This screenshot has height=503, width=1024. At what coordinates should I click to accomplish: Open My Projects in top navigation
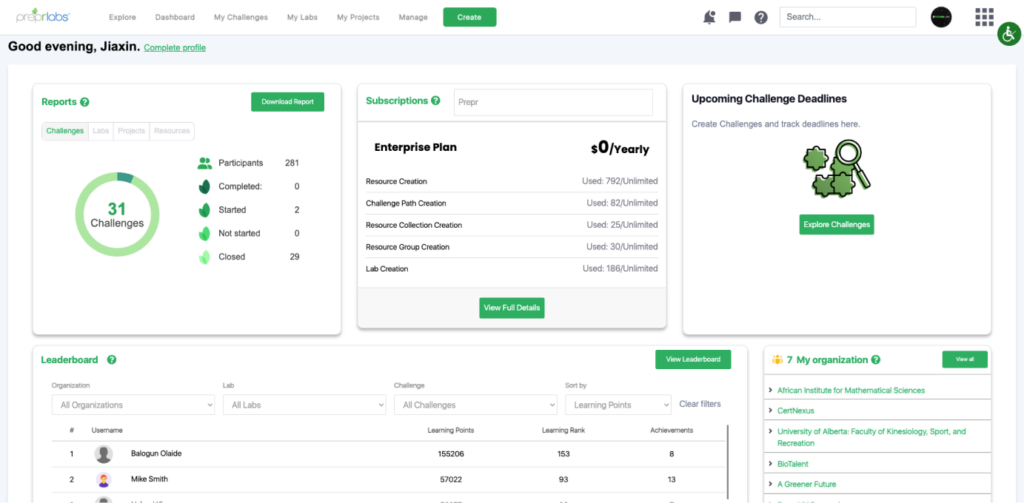(358, 18)
